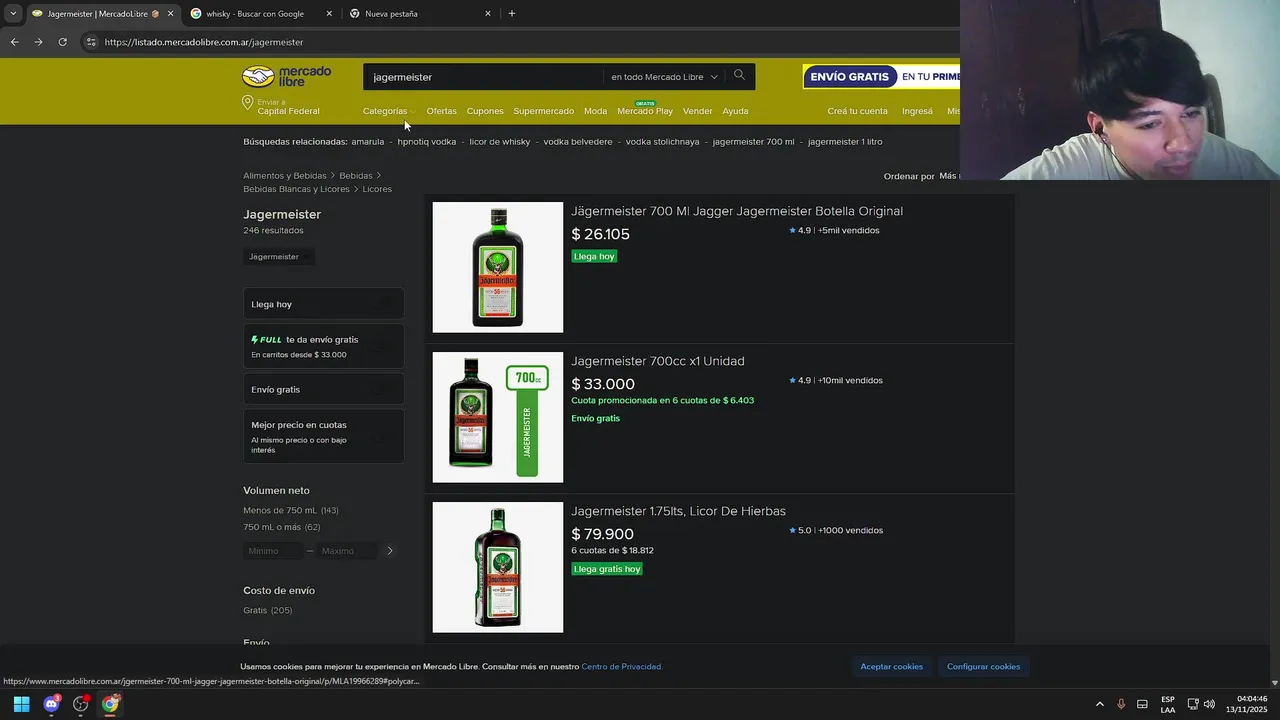Open Discord from the taskbar
The height and width of the screenshot is (720, 1280).
pyautogui.click(x=51, y=704)
